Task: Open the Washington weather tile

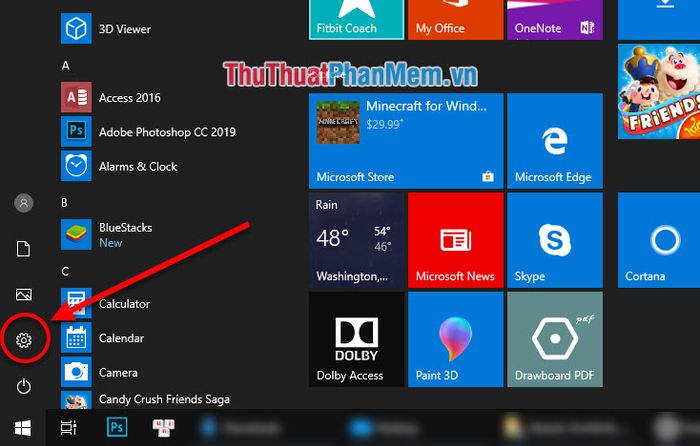Action: tap(357, 240)
